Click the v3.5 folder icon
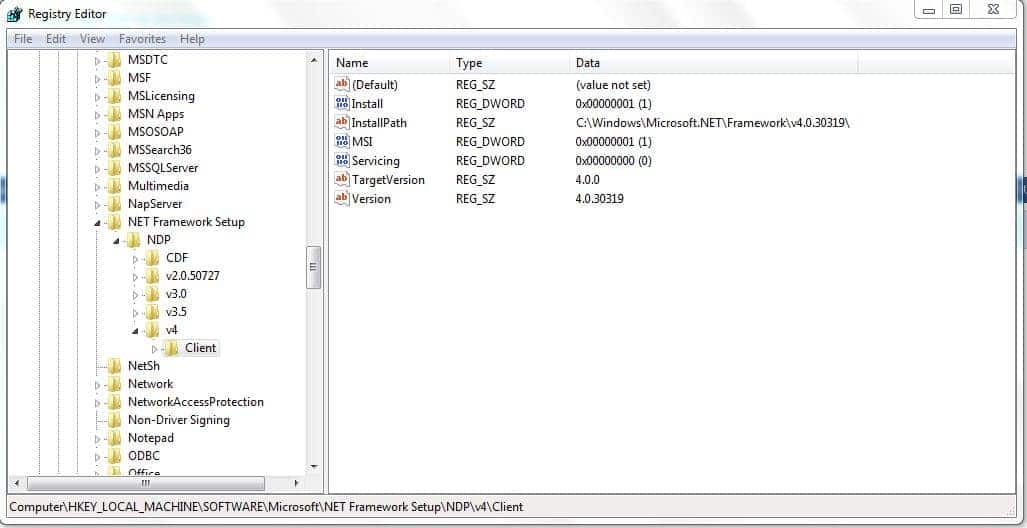Viewport: 1027px width, 528px height. coord(153,312)
